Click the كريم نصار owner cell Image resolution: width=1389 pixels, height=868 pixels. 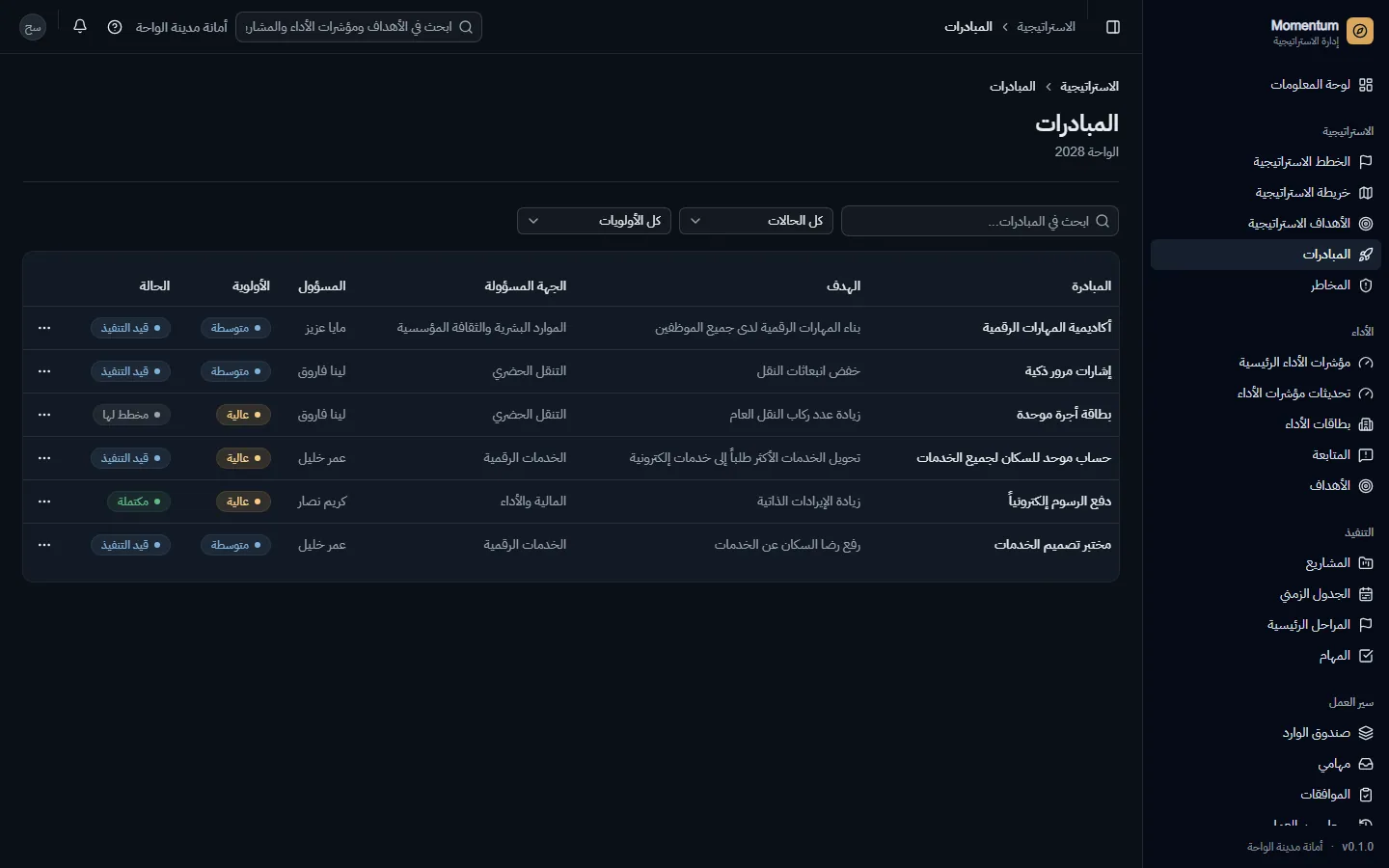tap(322, 502)
